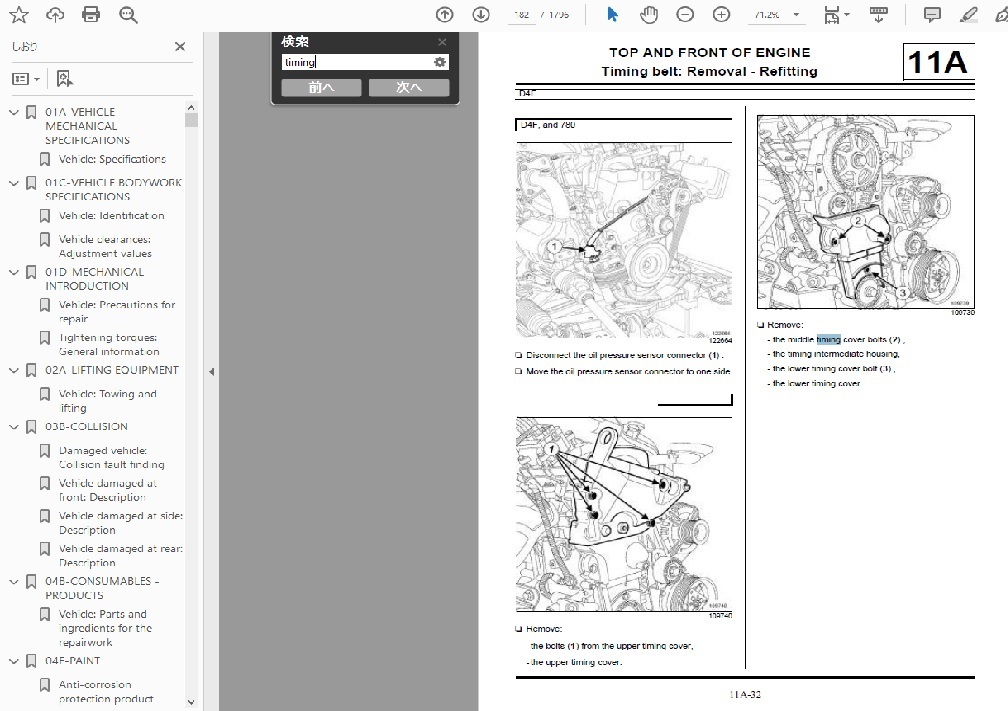Open search settings gear icon
The width and height of the screenshot is (1008, 711).
440,62
